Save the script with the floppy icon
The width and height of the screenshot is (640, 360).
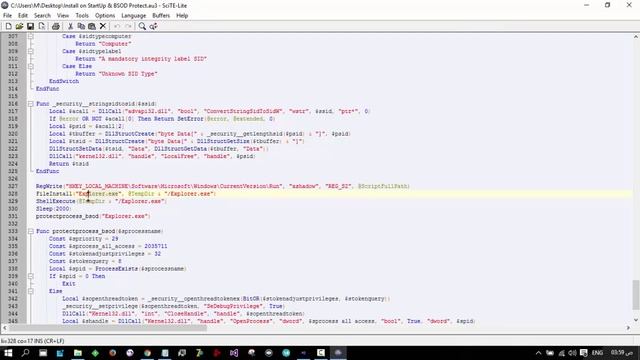[30, 26]
